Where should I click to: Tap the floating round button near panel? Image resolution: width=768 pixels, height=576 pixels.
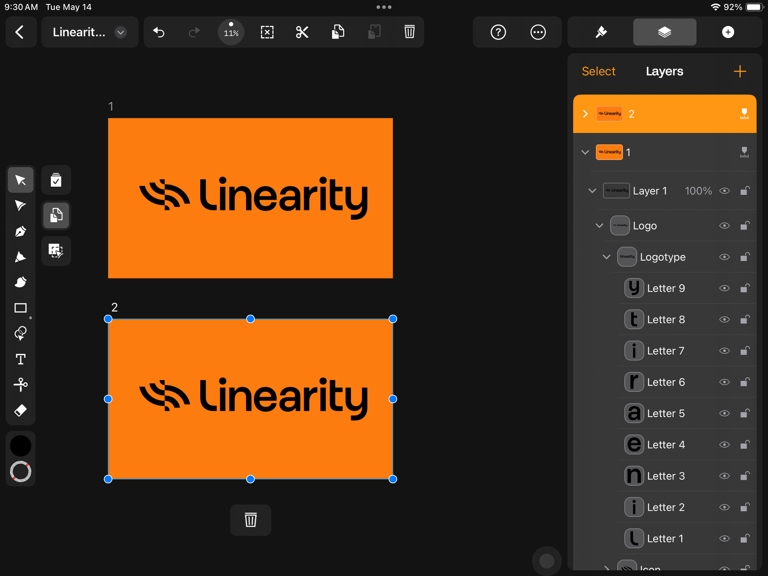[547, 561]
